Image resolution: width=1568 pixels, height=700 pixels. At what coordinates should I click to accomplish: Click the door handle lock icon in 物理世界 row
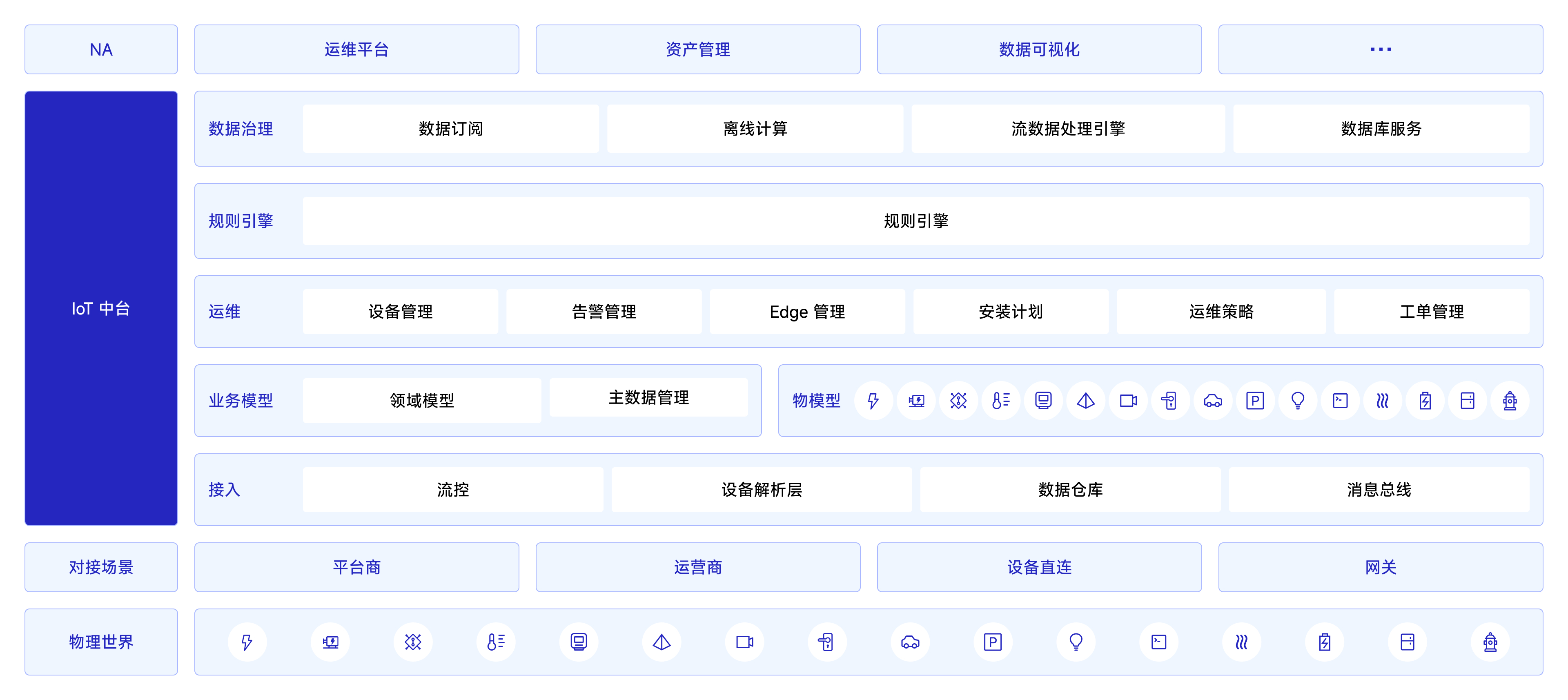tap(826, 642)
